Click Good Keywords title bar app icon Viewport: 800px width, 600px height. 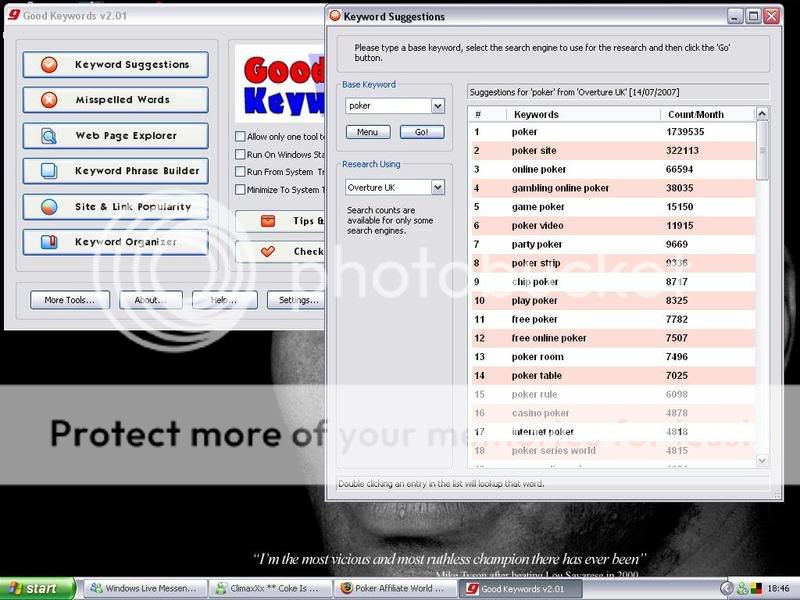pyautogui.click(x=14, y=15)
